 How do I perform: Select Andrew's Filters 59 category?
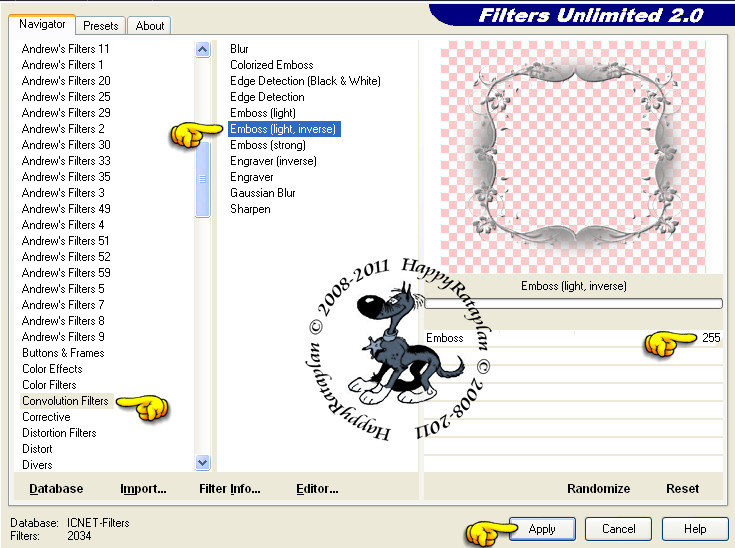click(x=66, y=272)
